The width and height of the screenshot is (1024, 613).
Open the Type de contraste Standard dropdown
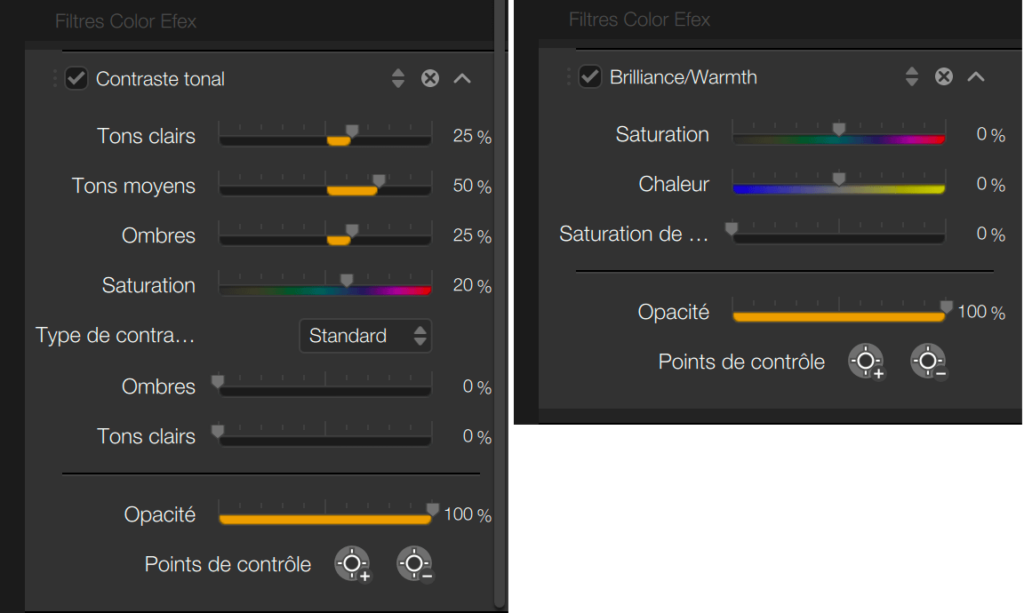(365, 336)
